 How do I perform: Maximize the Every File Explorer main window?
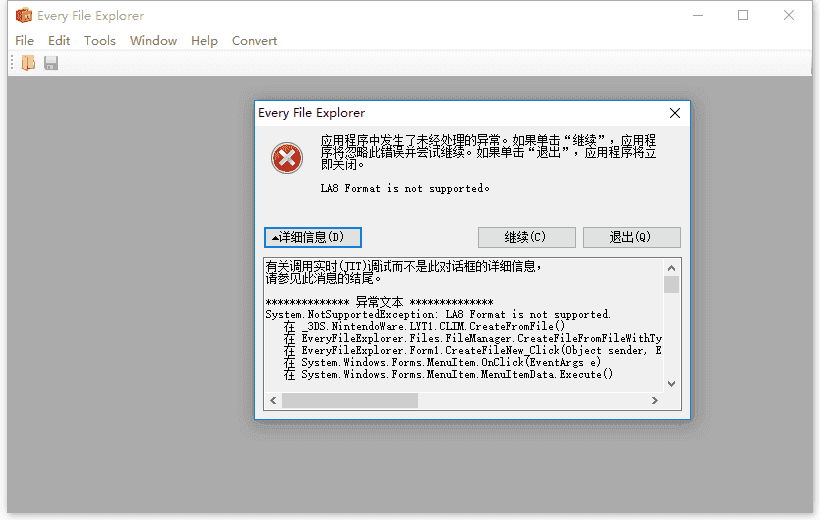coord(743,16)
